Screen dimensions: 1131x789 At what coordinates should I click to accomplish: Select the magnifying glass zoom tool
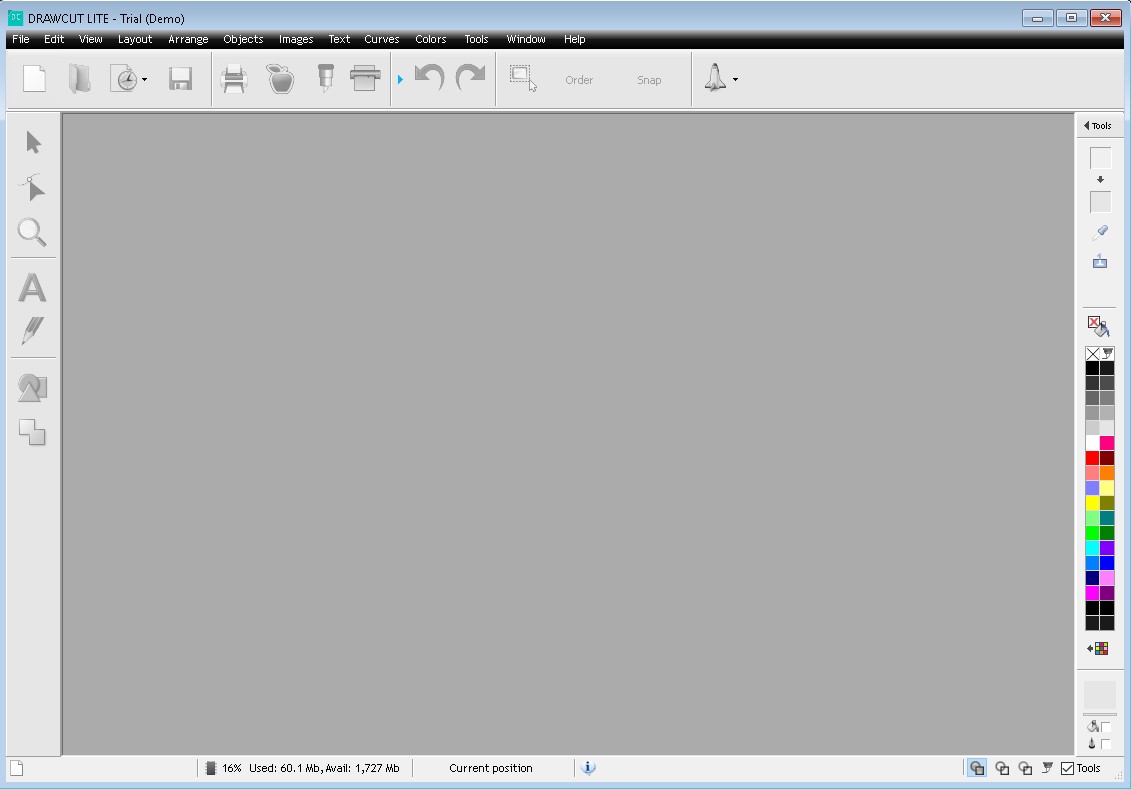(32, 232)
